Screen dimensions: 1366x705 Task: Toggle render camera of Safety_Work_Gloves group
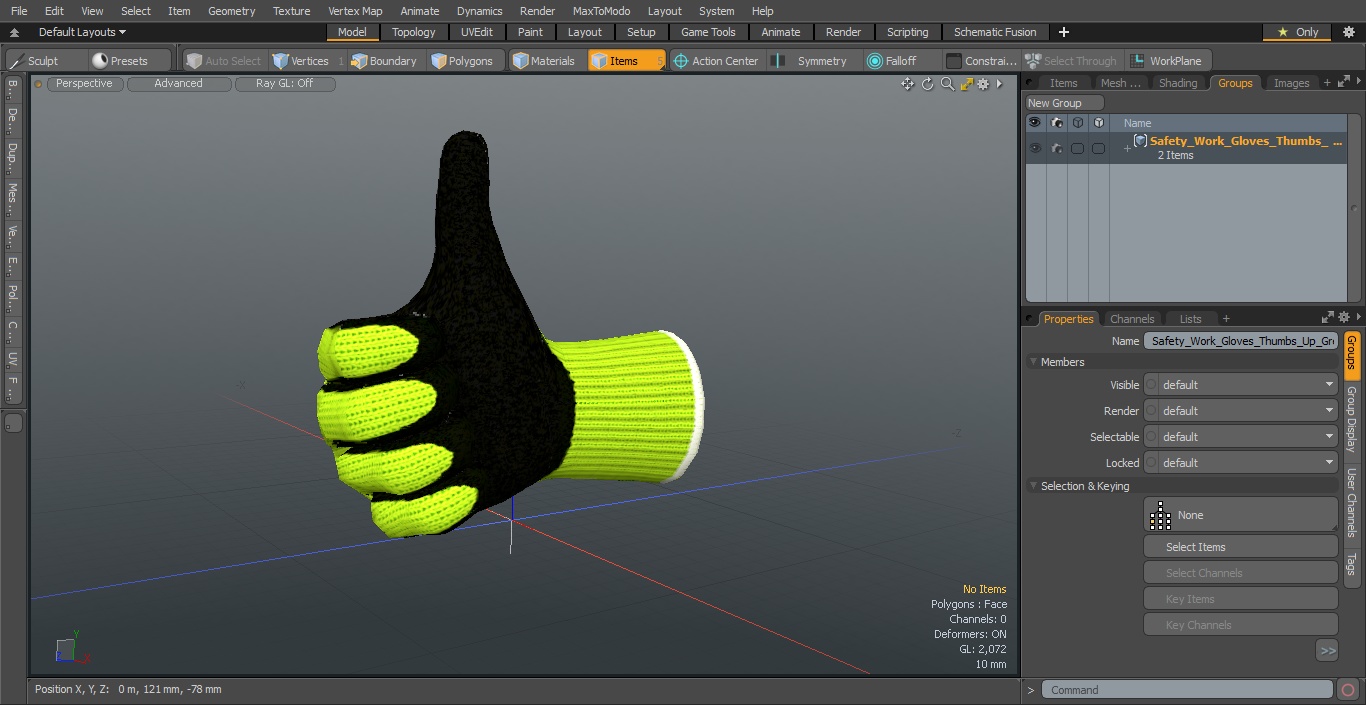point(1056,148)
